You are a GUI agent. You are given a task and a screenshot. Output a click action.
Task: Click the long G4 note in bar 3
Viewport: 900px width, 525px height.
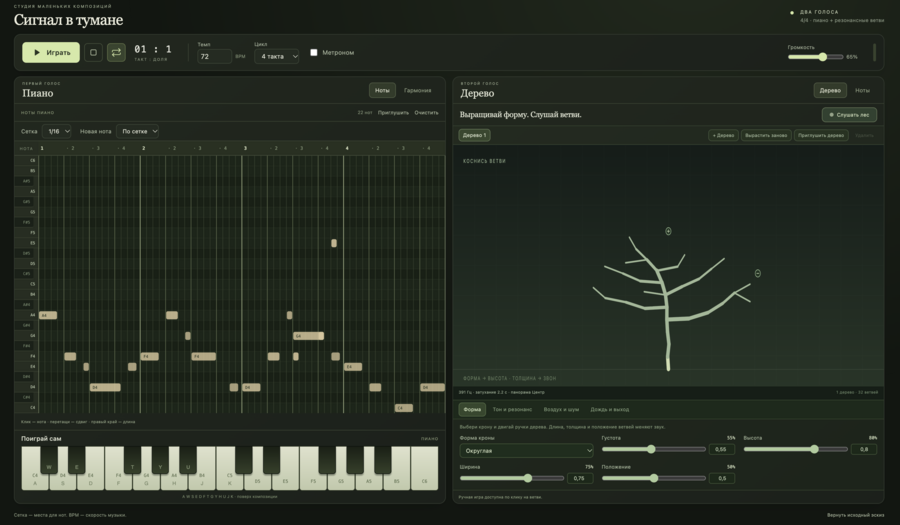click(309, 336)
